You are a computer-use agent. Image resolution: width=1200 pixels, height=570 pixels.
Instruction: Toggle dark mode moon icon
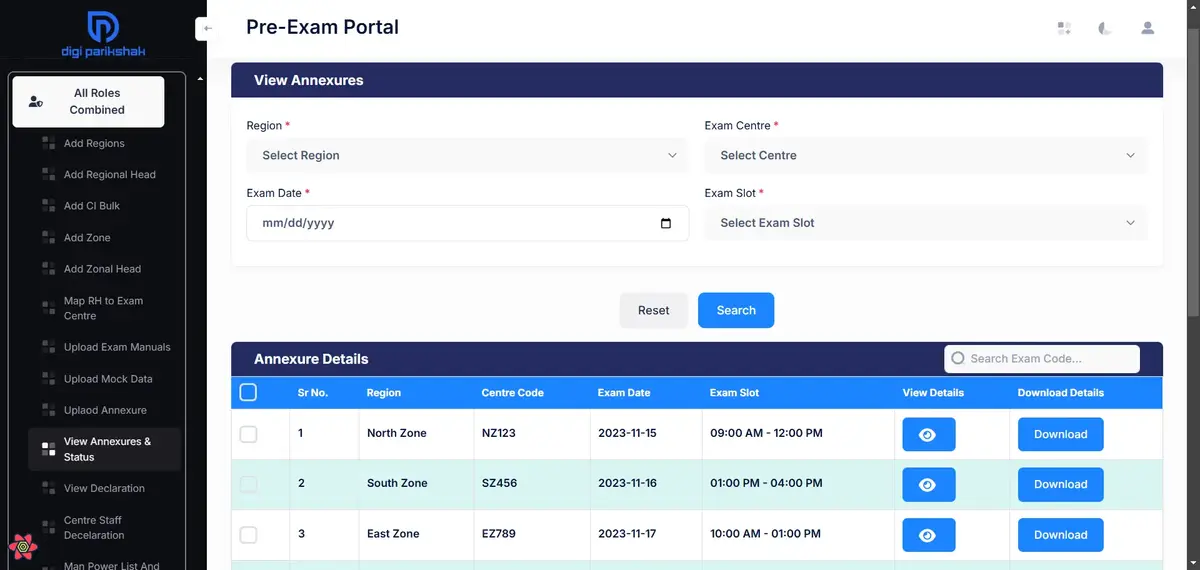[x=1105, y=28]
